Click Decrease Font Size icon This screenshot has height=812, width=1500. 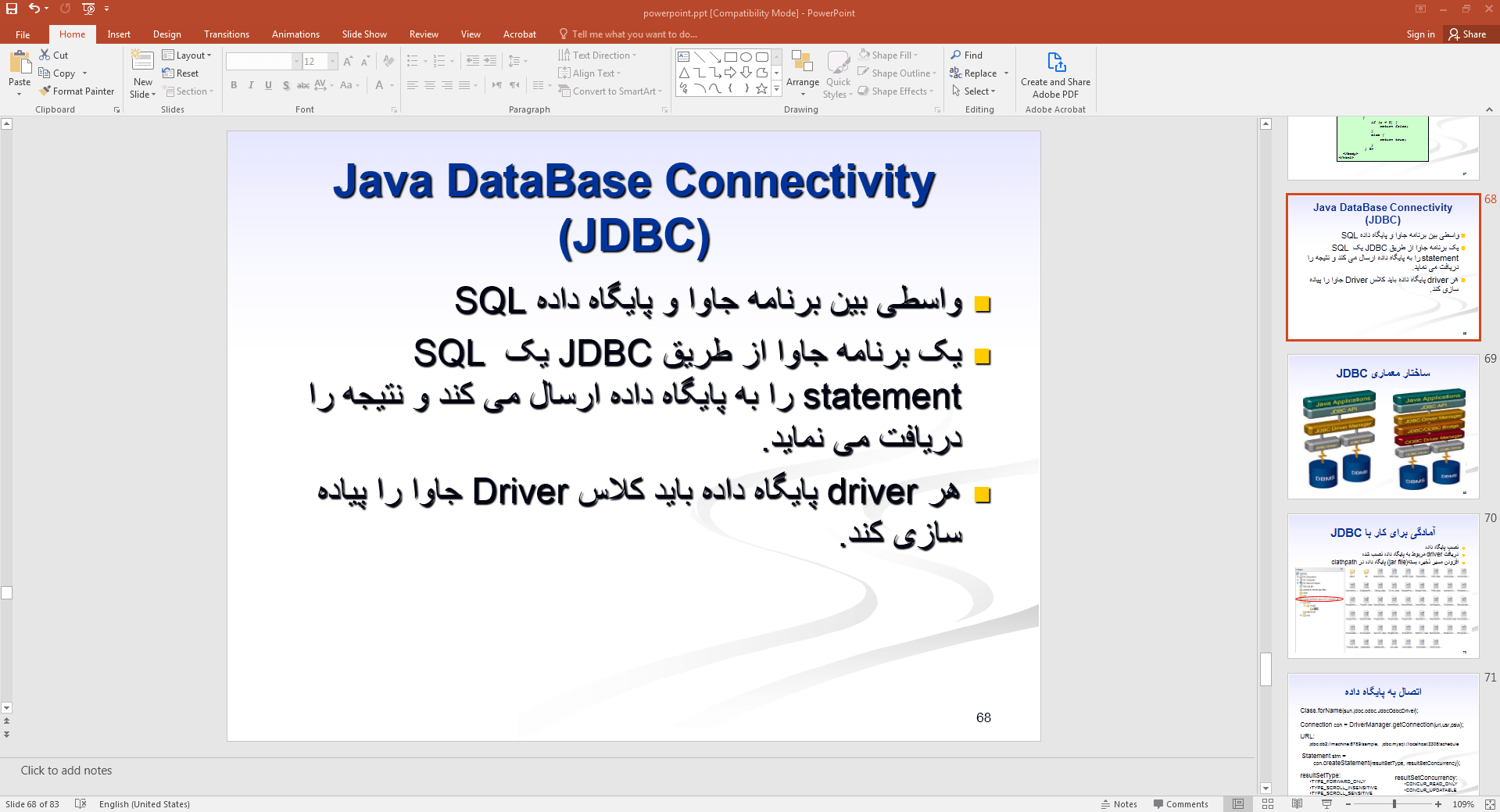(365, 61)
